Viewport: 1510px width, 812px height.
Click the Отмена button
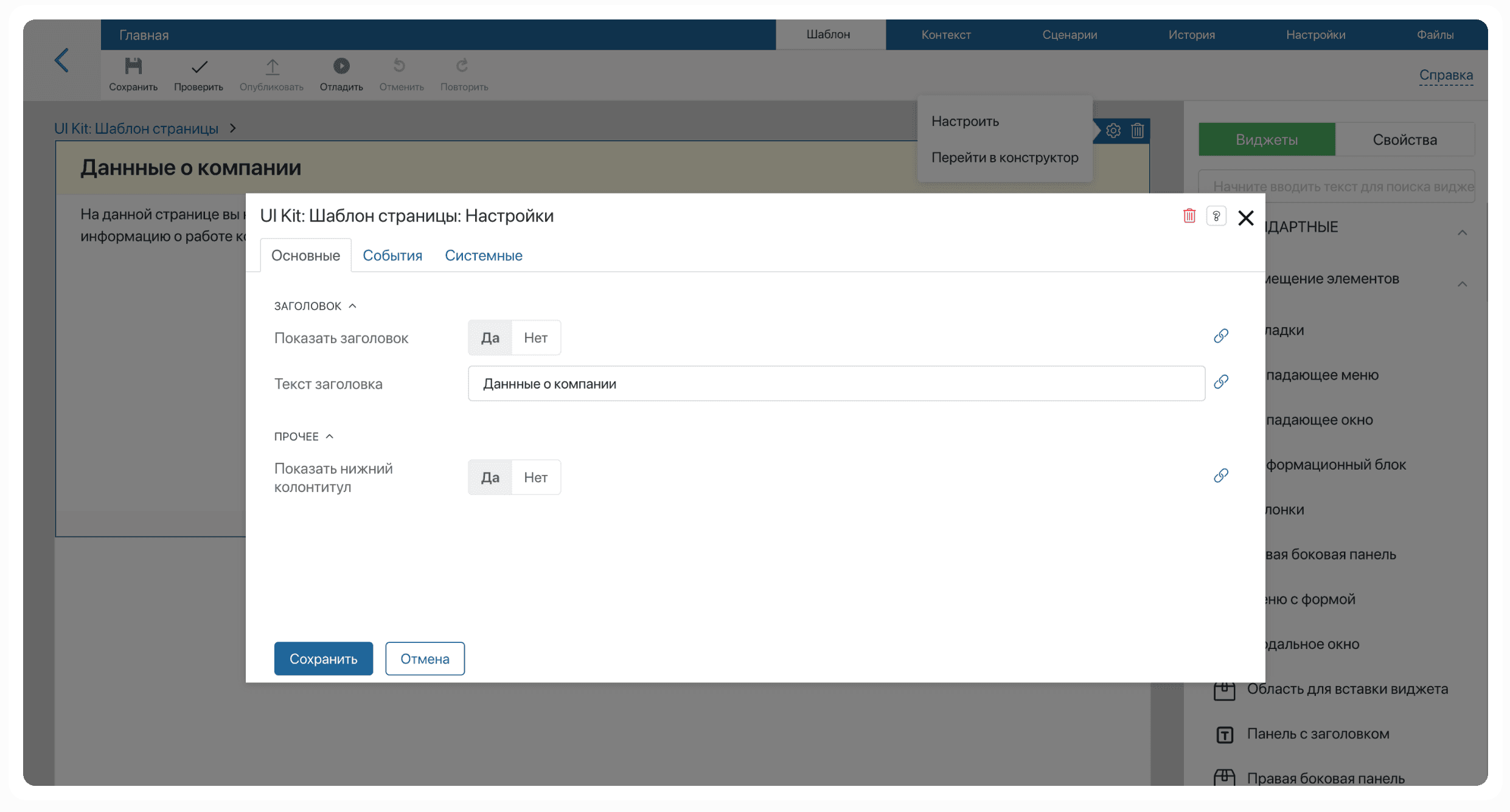(425, 659)
